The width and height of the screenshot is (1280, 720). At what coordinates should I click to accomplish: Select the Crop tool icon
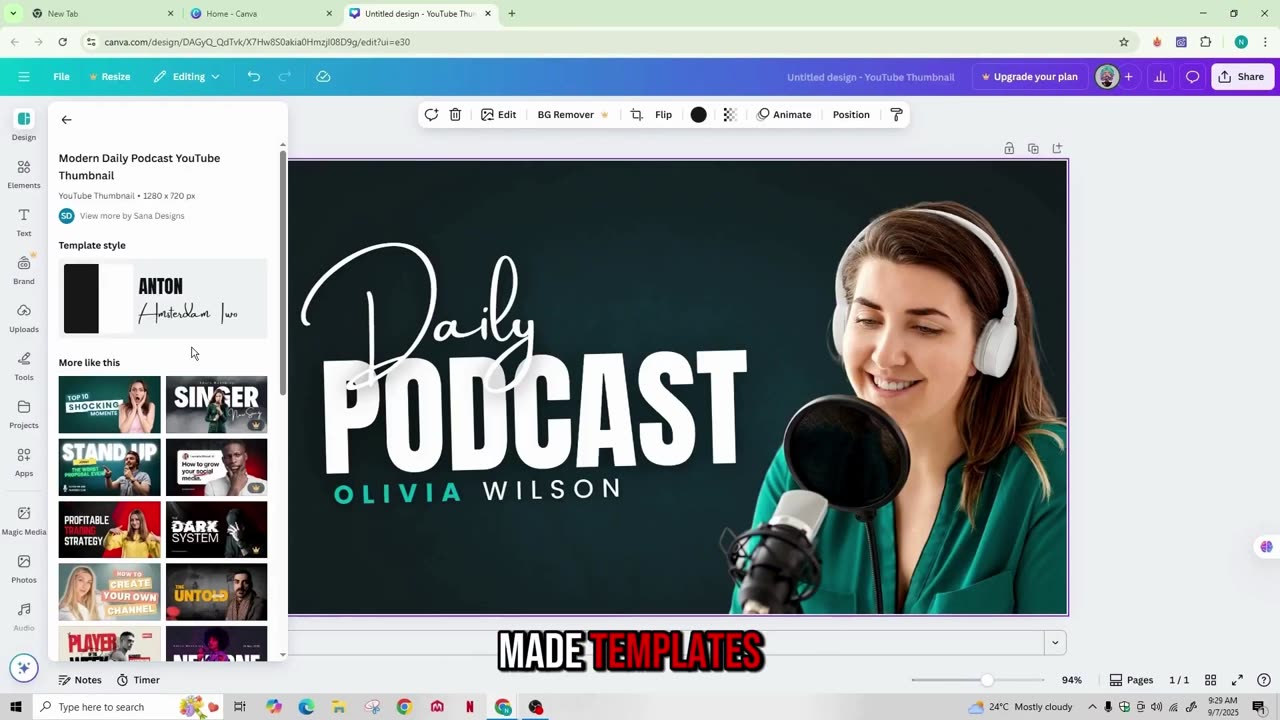(x=636, y=115)
